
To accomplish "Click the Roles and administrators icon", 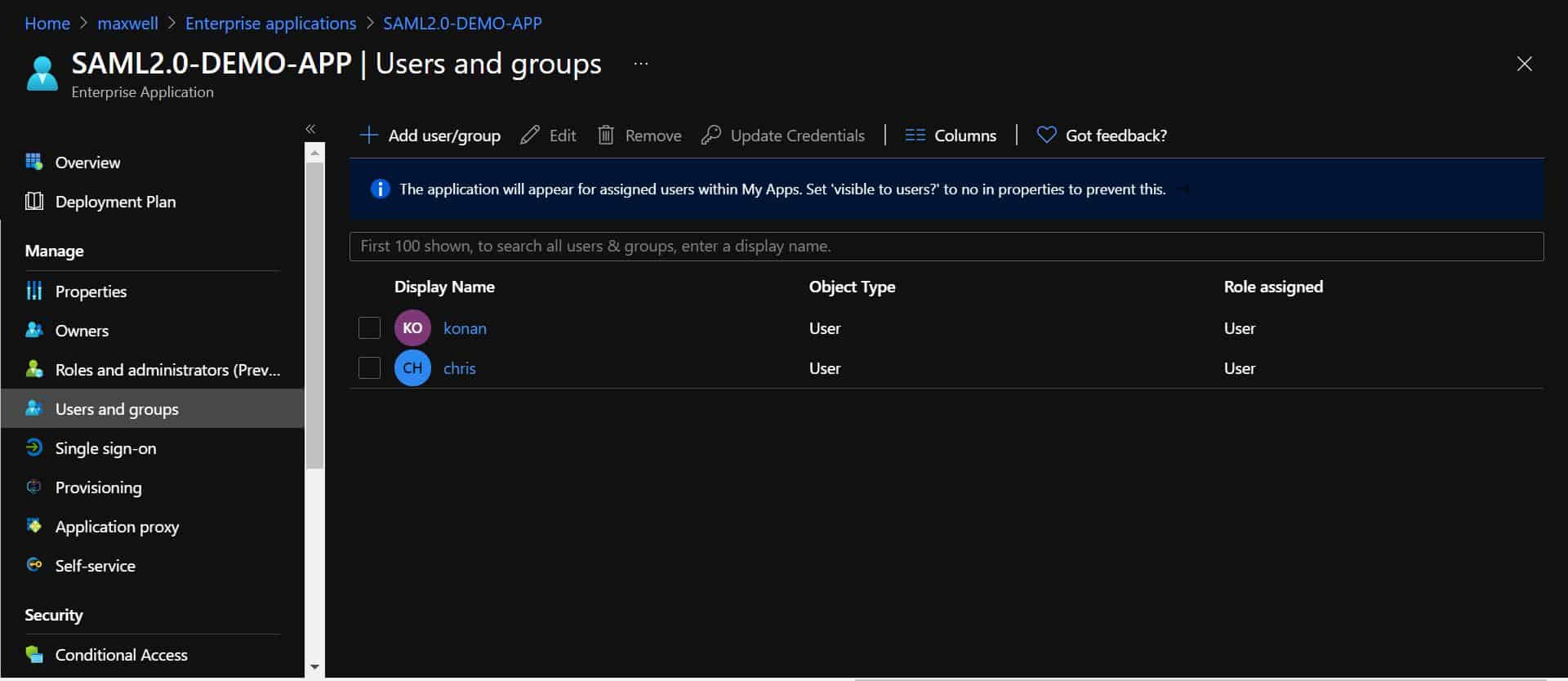I will [x=33, y=369].
